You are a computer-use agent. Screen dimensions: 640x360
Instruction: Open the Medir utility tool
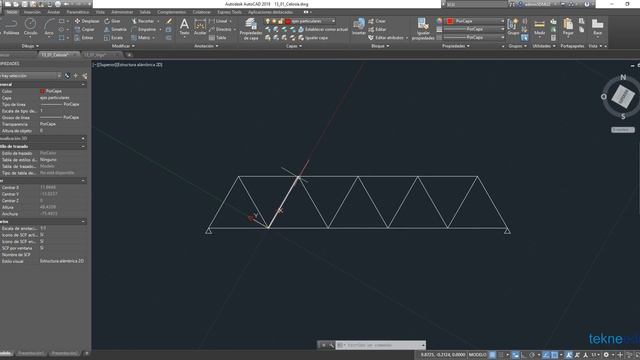click(x=540, y=27)
